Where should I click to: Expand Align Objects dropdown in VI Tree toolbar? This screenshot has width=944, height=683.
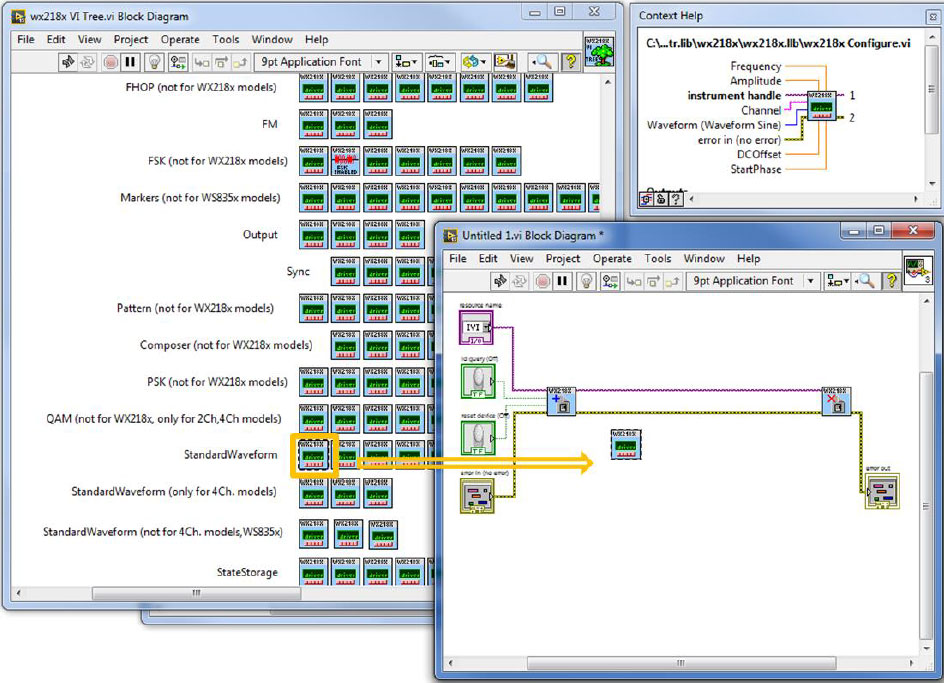pyautogui.click(x=406, y=62)
